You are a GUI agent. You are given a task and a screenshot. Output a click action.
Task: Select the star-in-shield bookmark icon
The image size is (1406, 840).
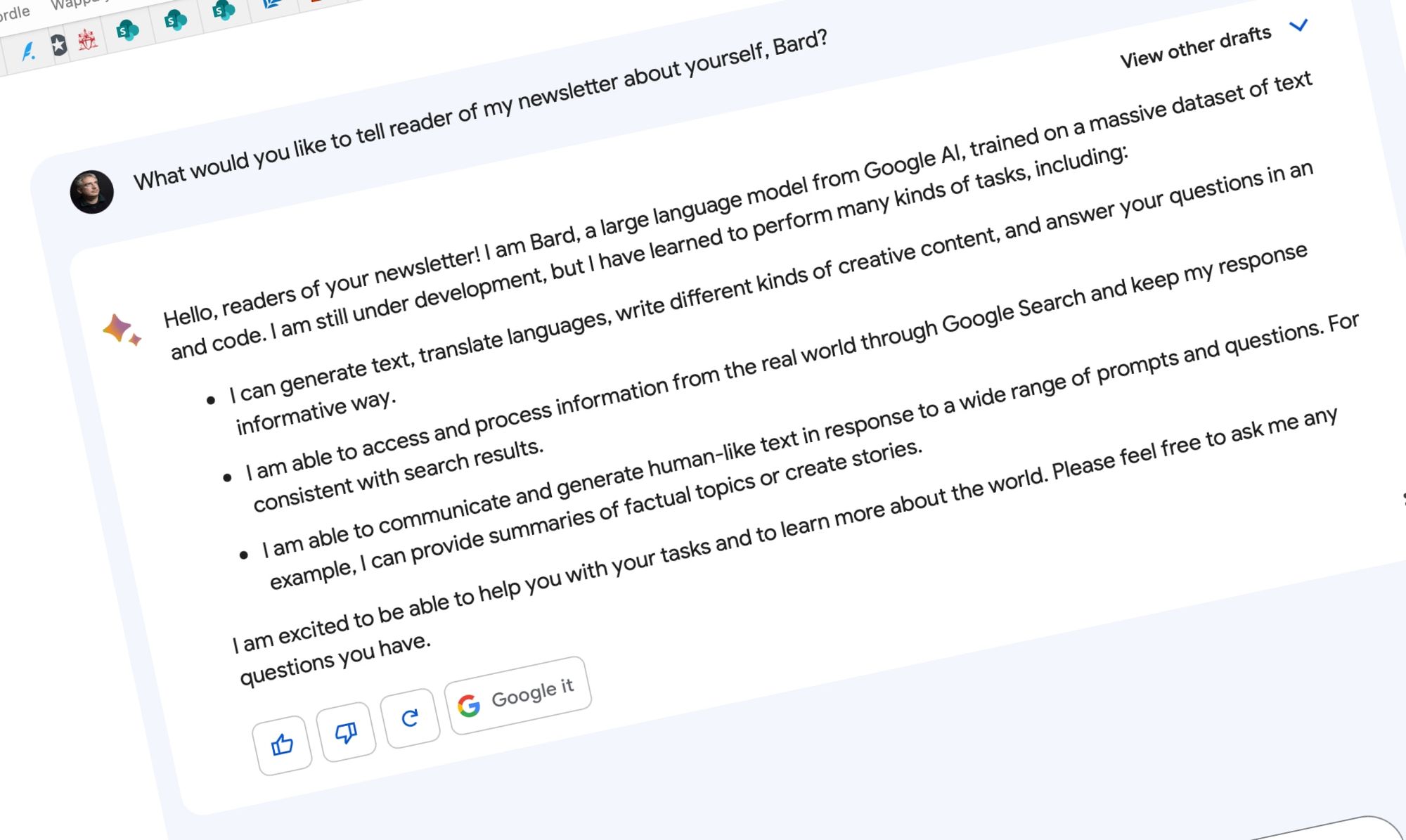click(x=59, y=43)
